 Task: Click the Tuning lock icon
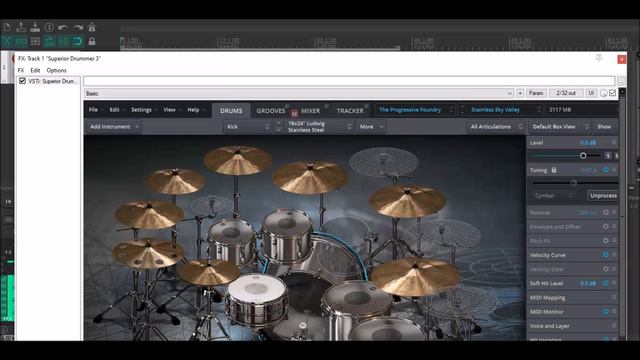tap(554, 170)
